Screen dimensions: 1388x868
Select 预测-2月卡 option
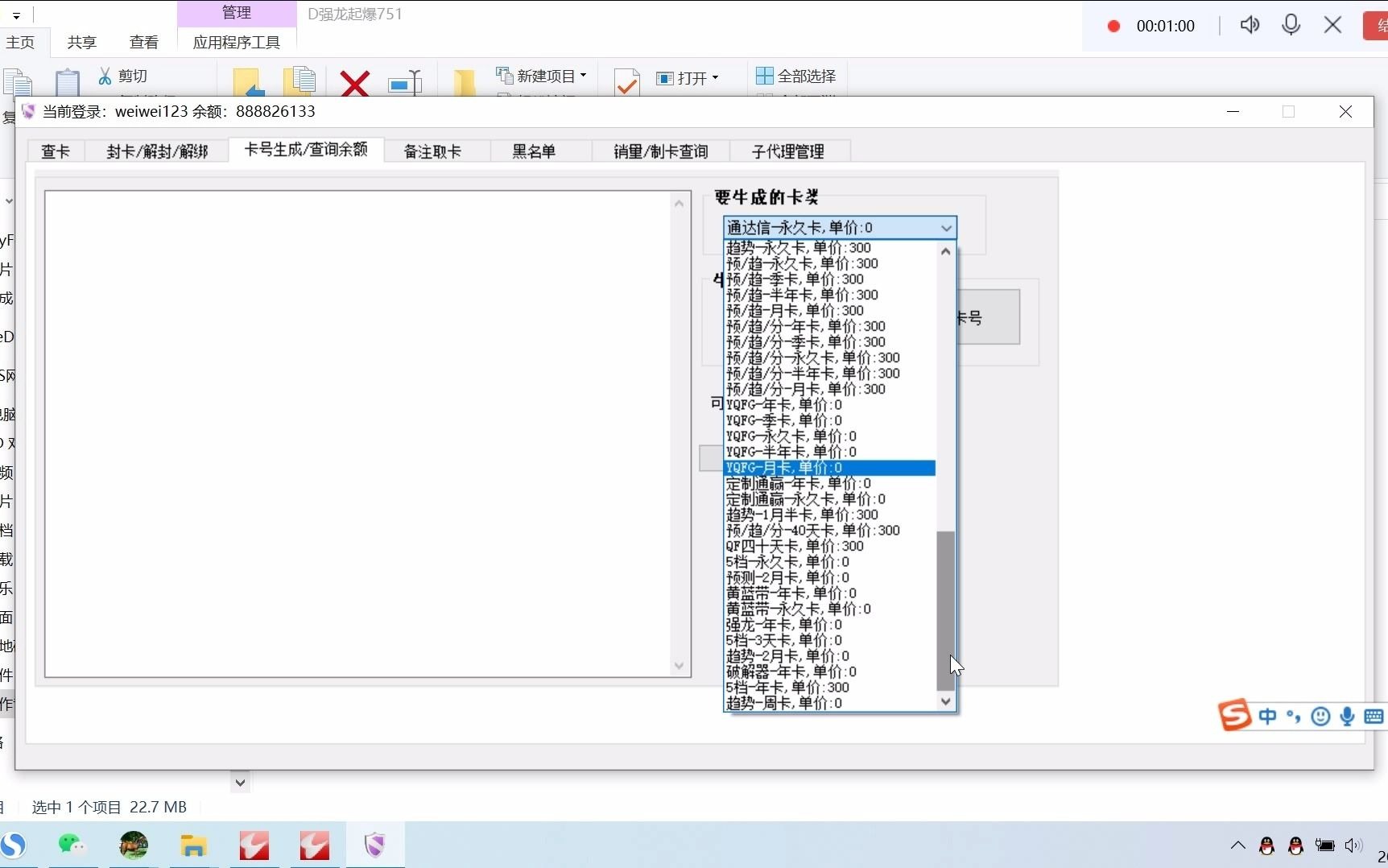tap(829, 577)
